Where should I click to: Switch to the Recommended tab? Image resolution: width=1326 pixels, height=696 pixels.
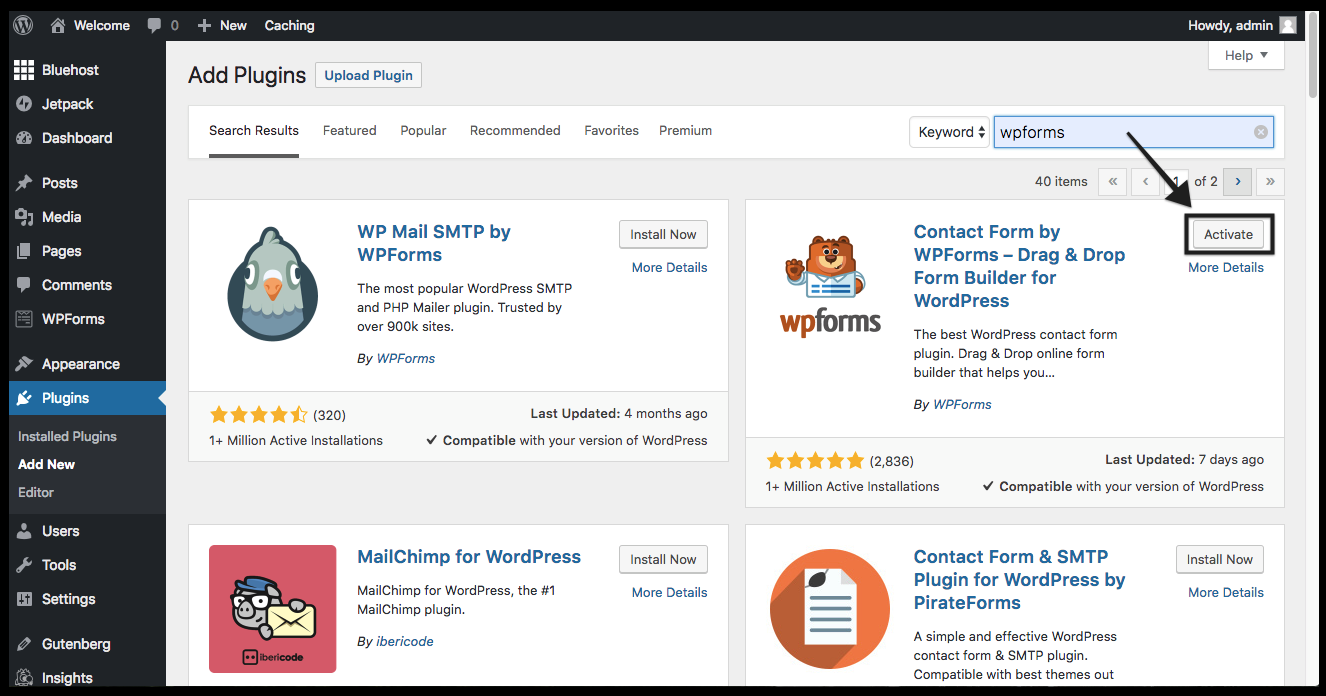coord(515,131)
